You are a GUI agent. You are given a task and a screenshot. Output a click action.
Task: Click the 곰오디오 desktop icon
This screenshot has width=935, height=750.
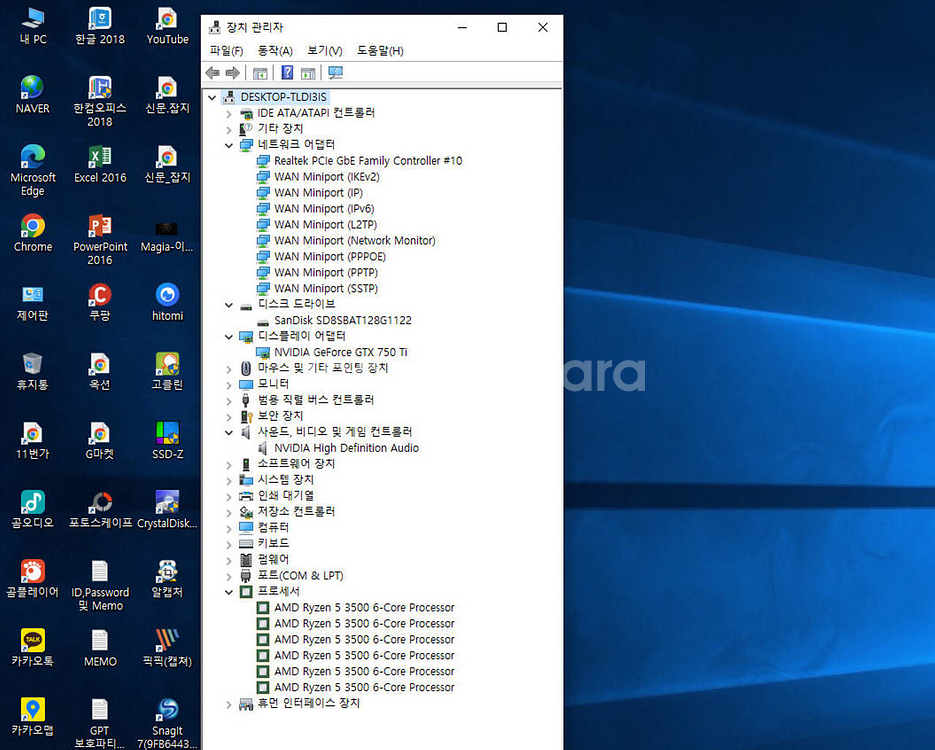[32, 510]
